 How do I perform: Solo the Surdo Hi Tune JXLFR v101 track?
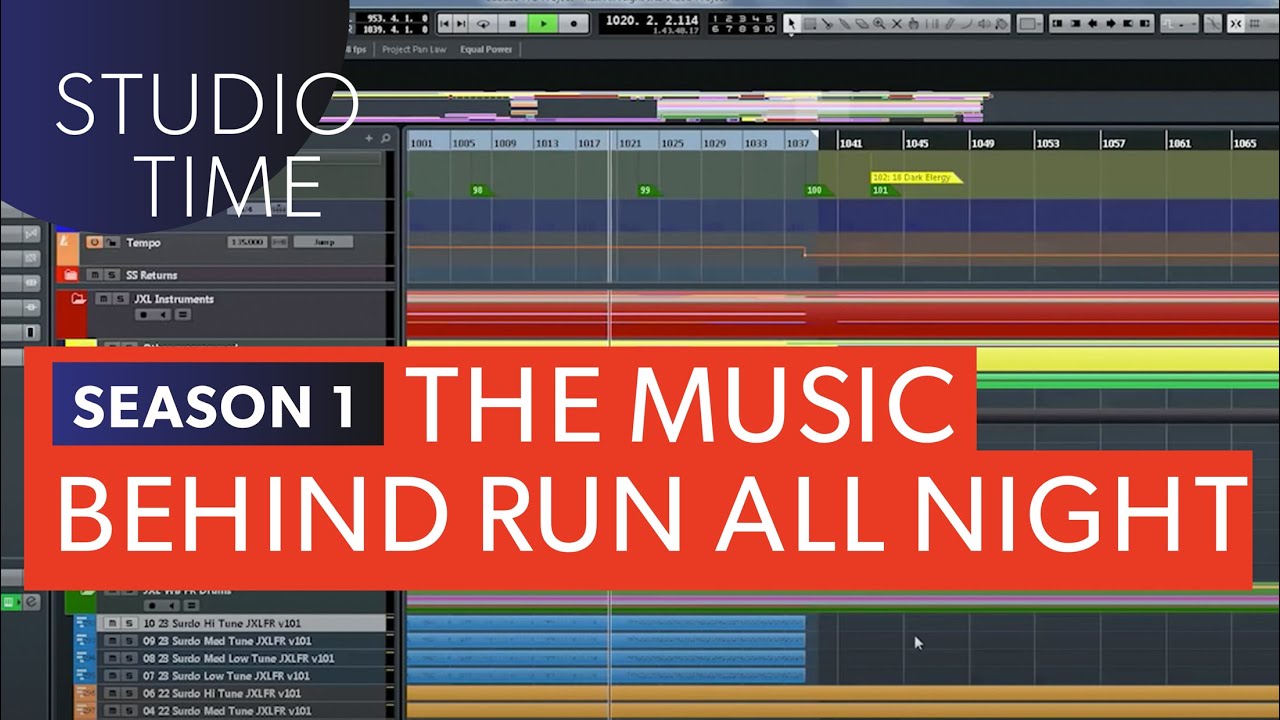tap(129, 623)
